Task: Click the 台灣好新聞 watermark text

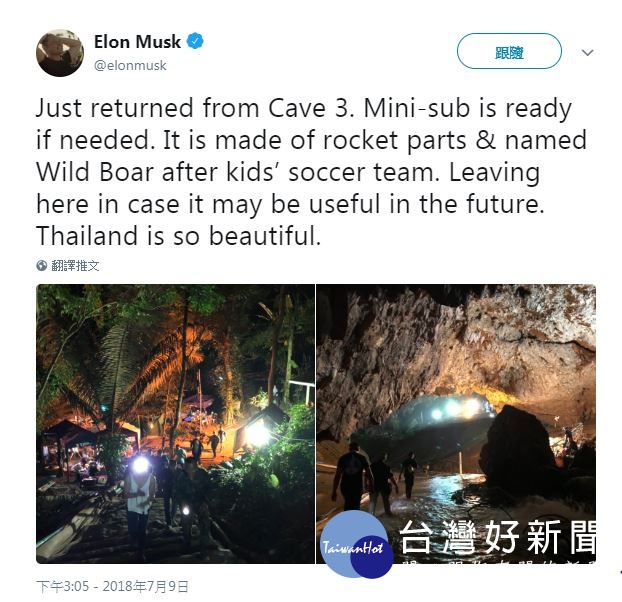Action: point(497,537)
